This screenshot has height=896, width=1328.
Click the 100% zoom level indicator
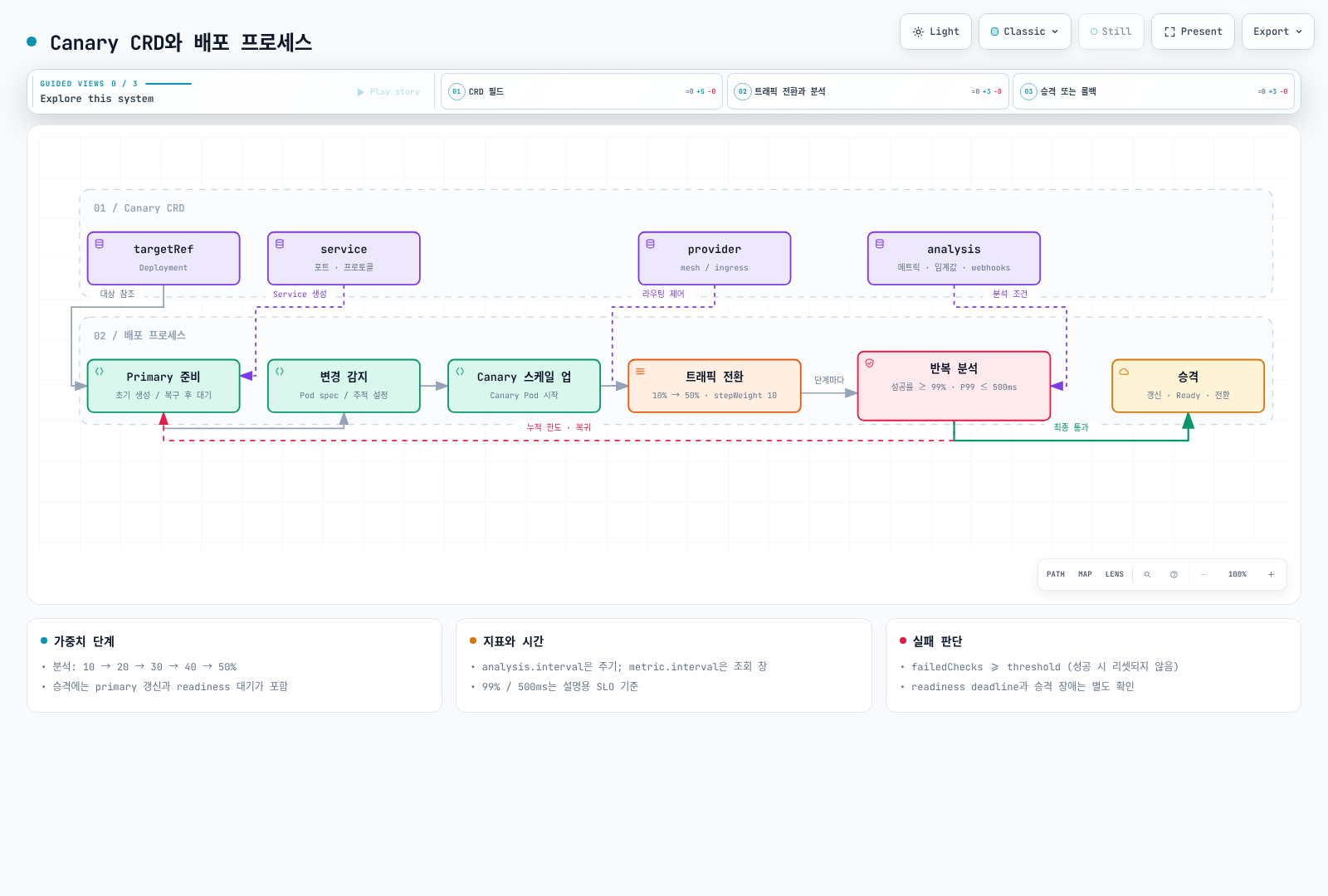(1237, 574)
